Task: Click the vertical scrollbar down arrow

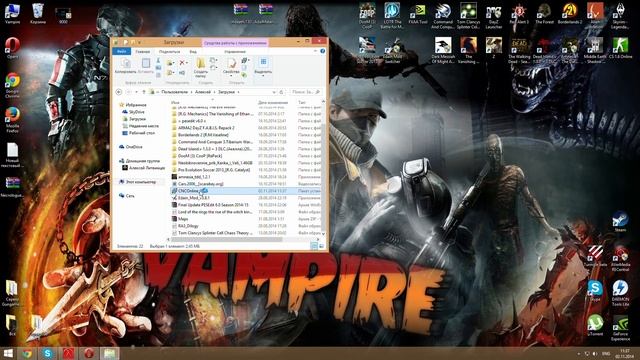Action: tap(323, 234)
